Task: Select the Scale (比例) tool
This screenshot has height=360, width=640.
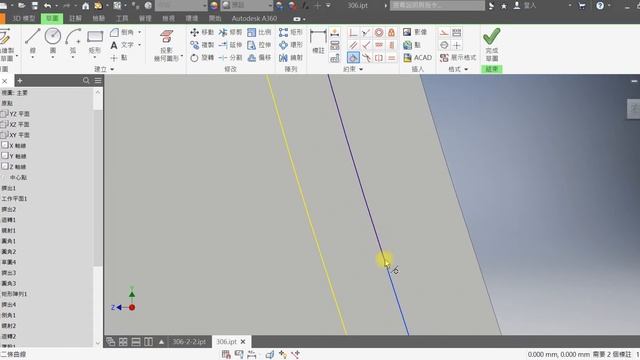Action: 259,32
